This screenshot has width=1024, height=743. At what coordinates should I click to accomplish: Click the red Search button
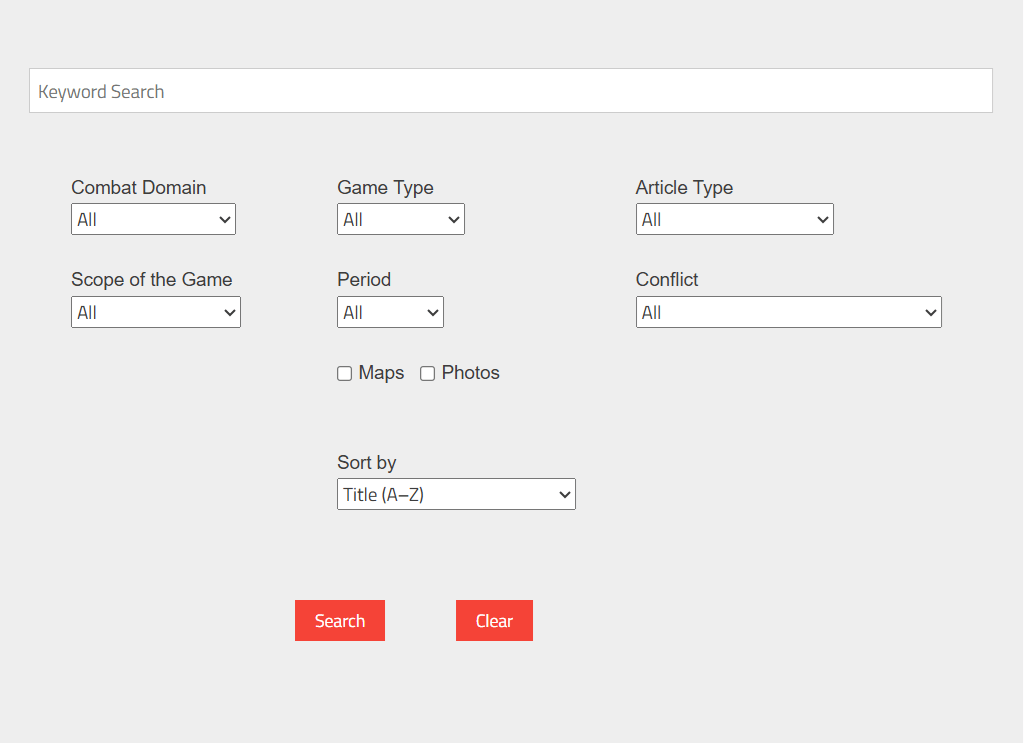[340, 620]
